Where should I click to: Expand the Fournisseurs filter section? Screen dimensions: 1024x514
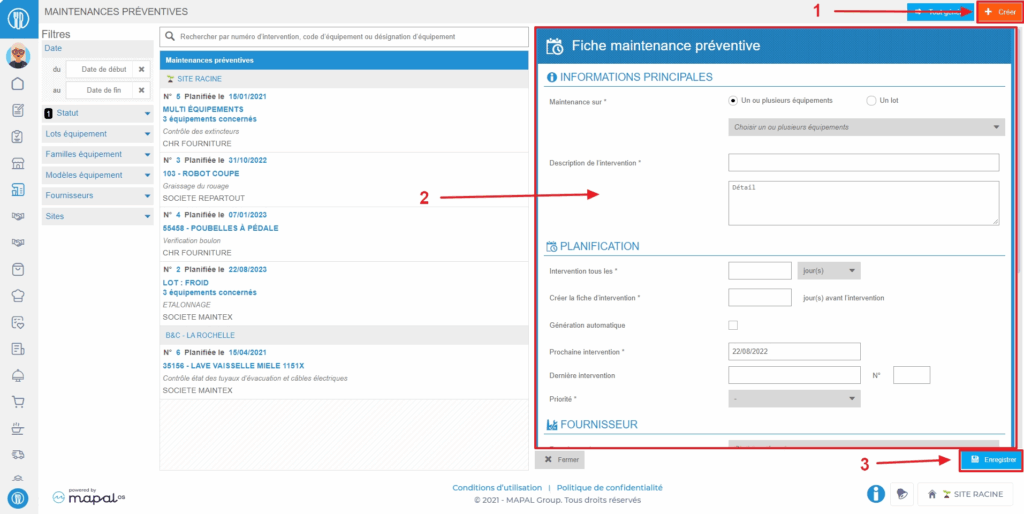coord(97,195)
